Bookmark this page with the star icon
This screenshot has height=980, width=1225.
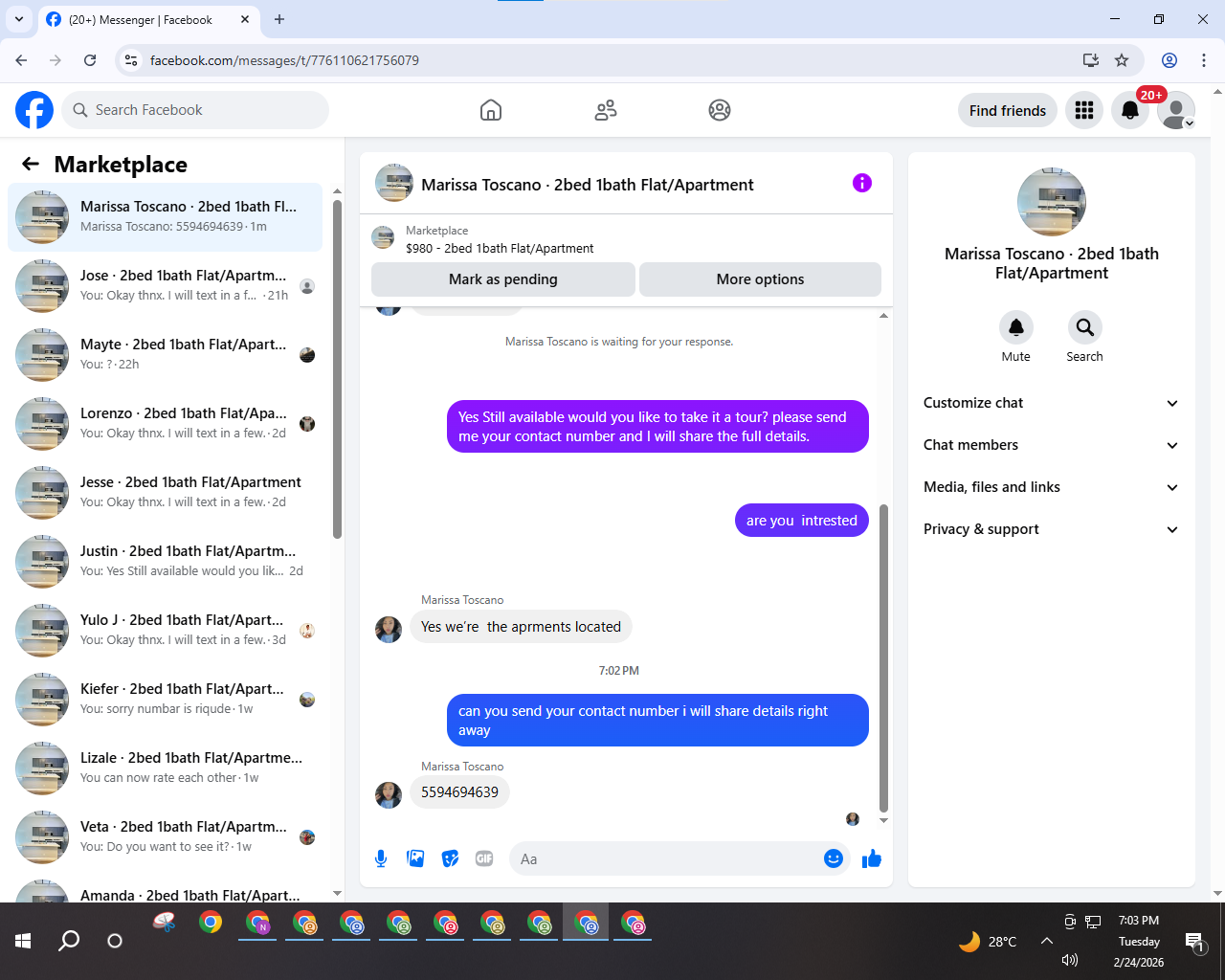point(1122,60)
